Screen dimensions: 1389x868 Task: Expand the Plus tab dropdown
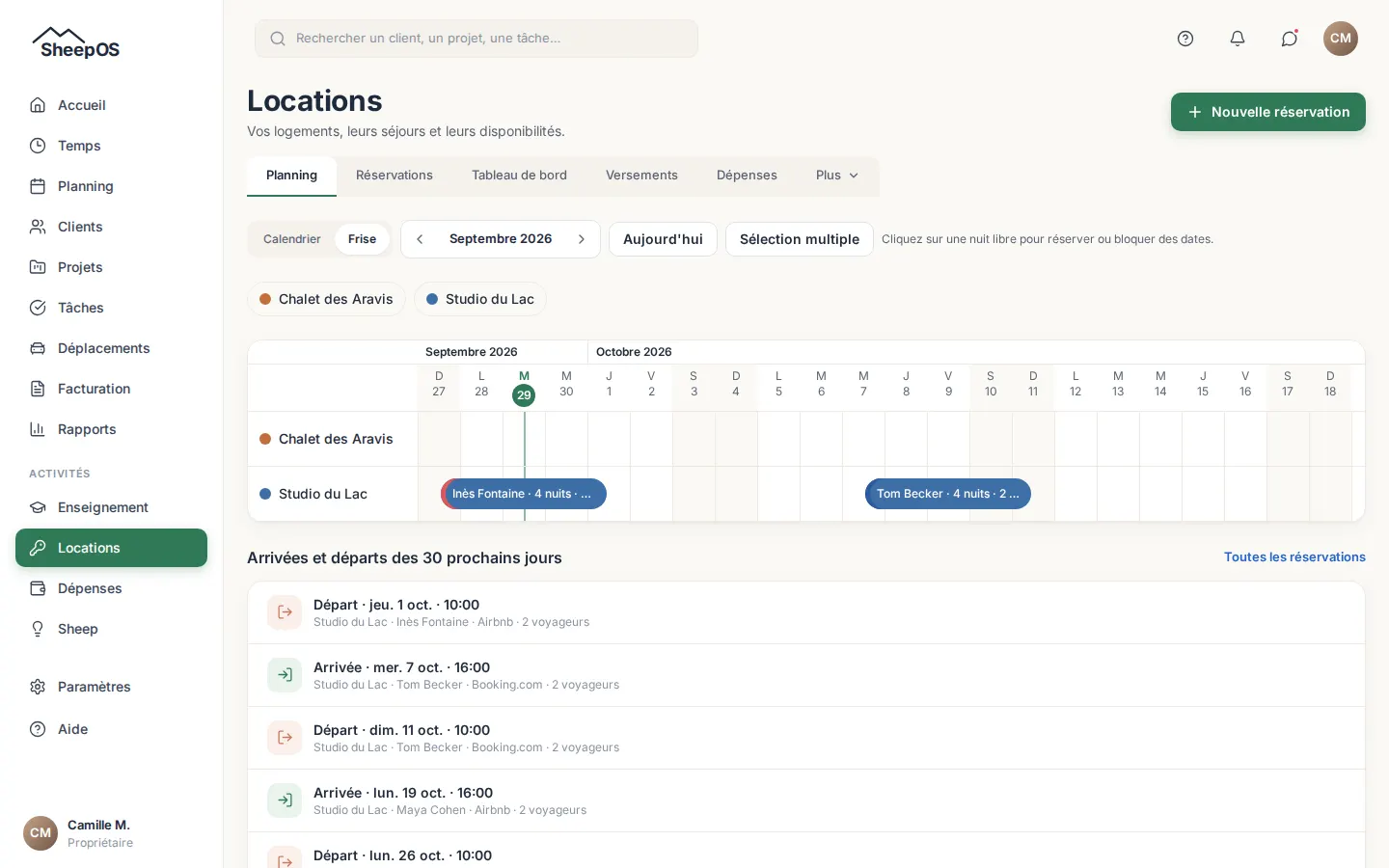(837, 176)
